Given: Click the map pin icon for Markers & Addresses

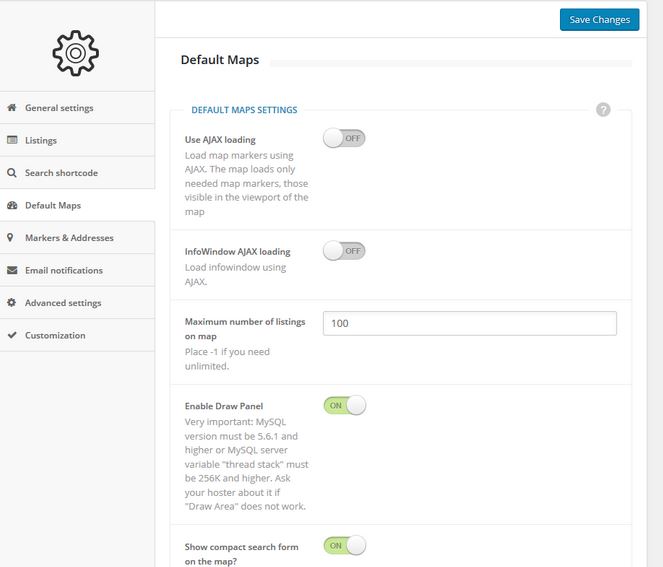Looking at the screenshot, I should [11, 238].
